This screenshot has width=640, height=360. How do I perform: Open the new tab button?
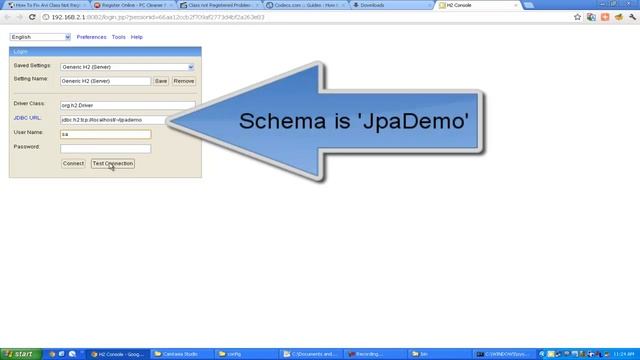pyautogui.click(x=529, y=5)
